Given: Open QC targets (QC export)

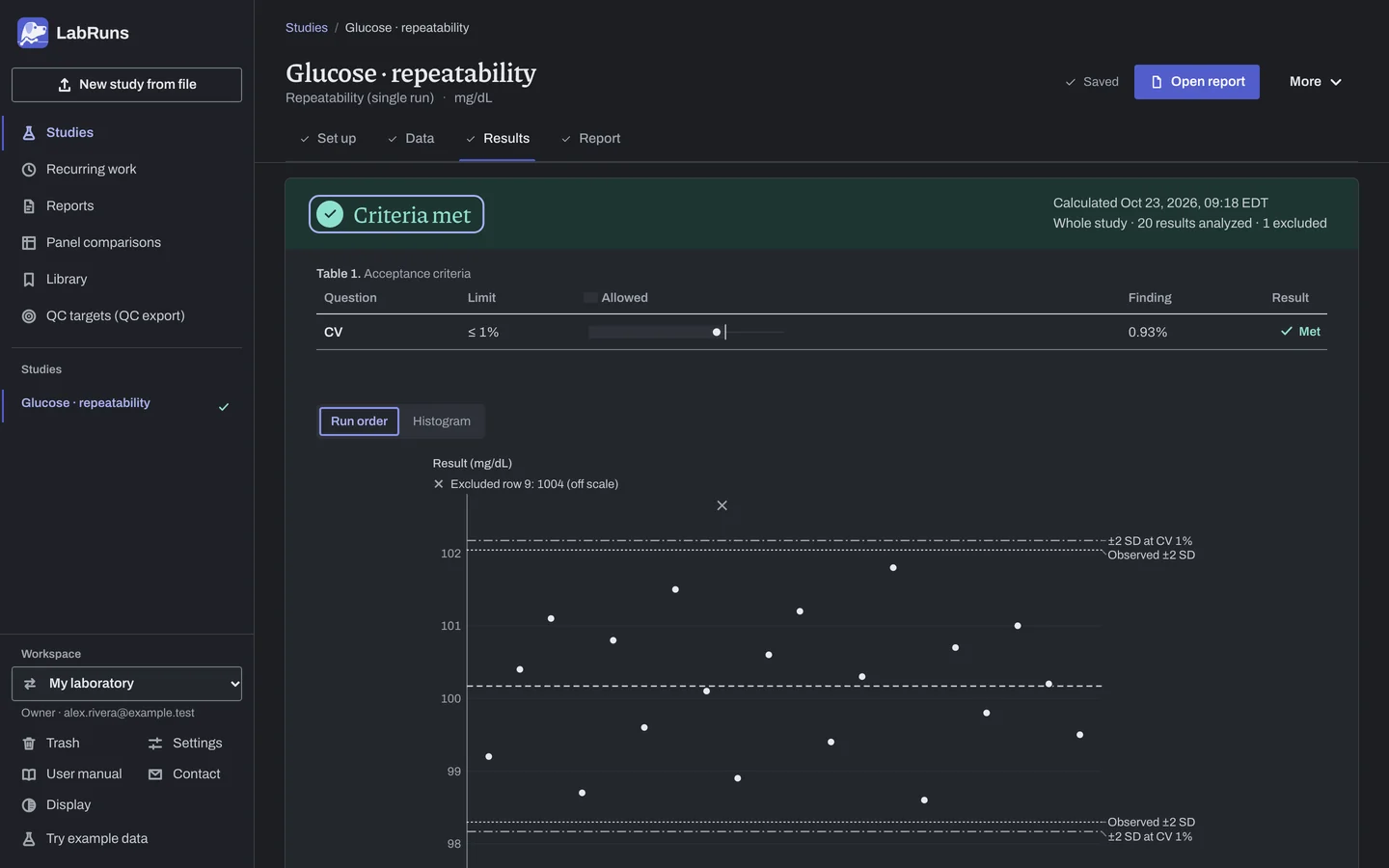Looking at the screenshot, I should tap(126, 316).
